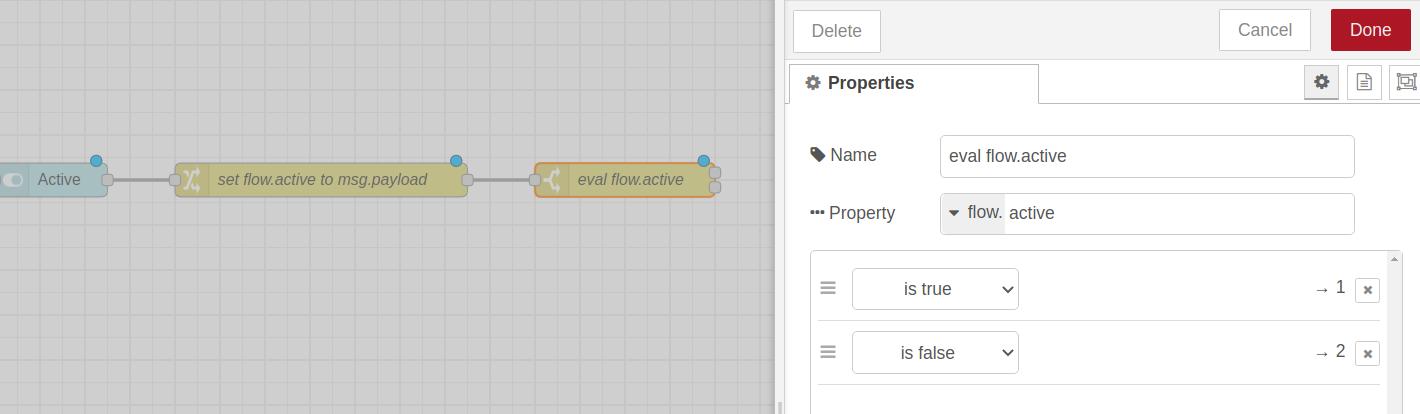The image size is (1420, 414).
Task: Open the flow. property type dropdown
Action: click(973, 213)
